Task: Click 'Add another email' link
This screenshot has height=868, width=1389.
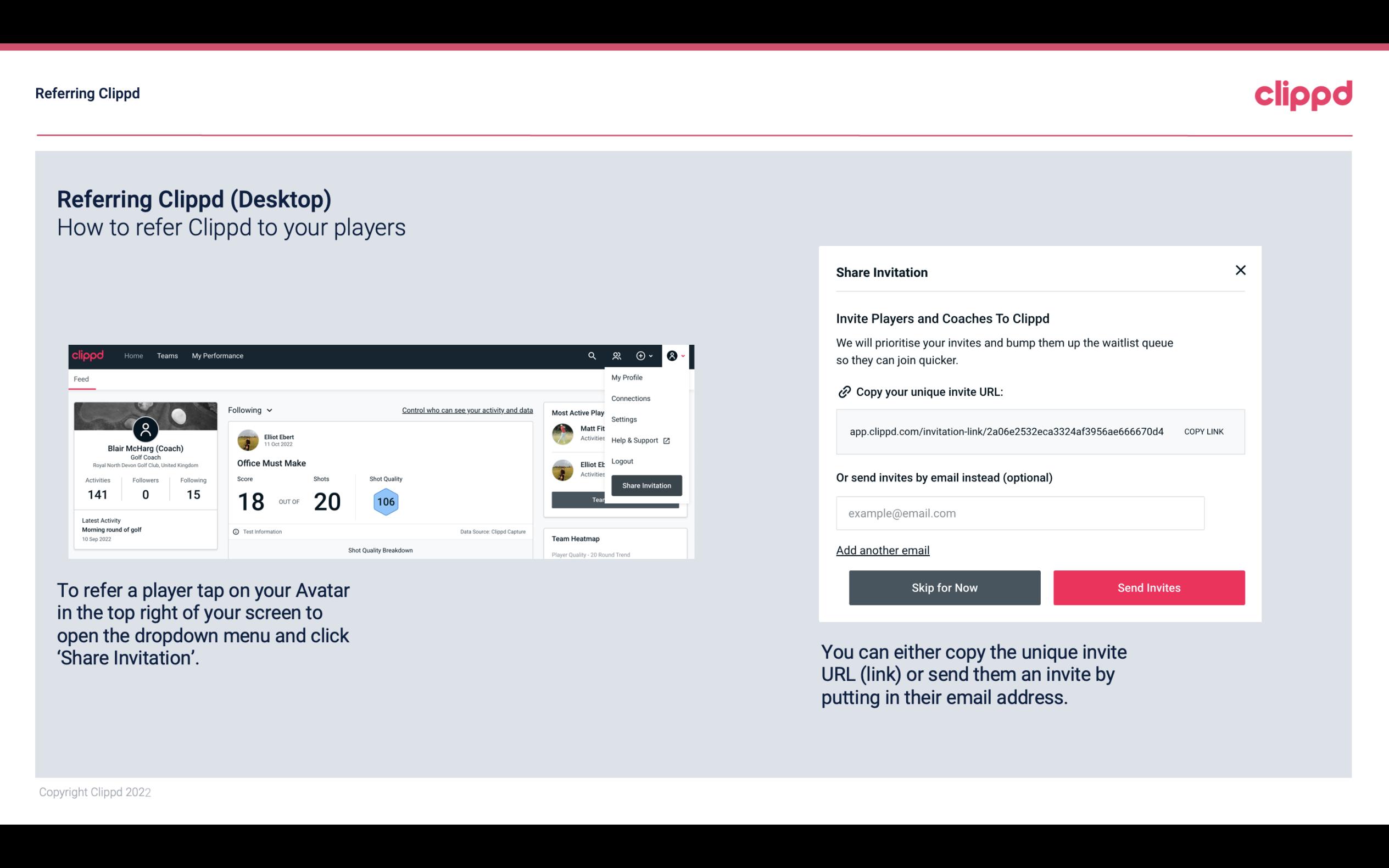Action: tap(883, 549)
